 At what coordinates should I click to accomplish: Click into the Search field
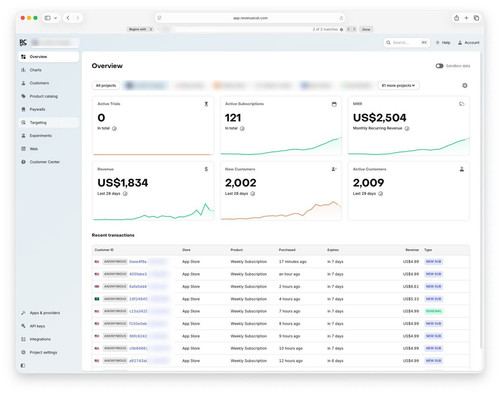point(407,43)
